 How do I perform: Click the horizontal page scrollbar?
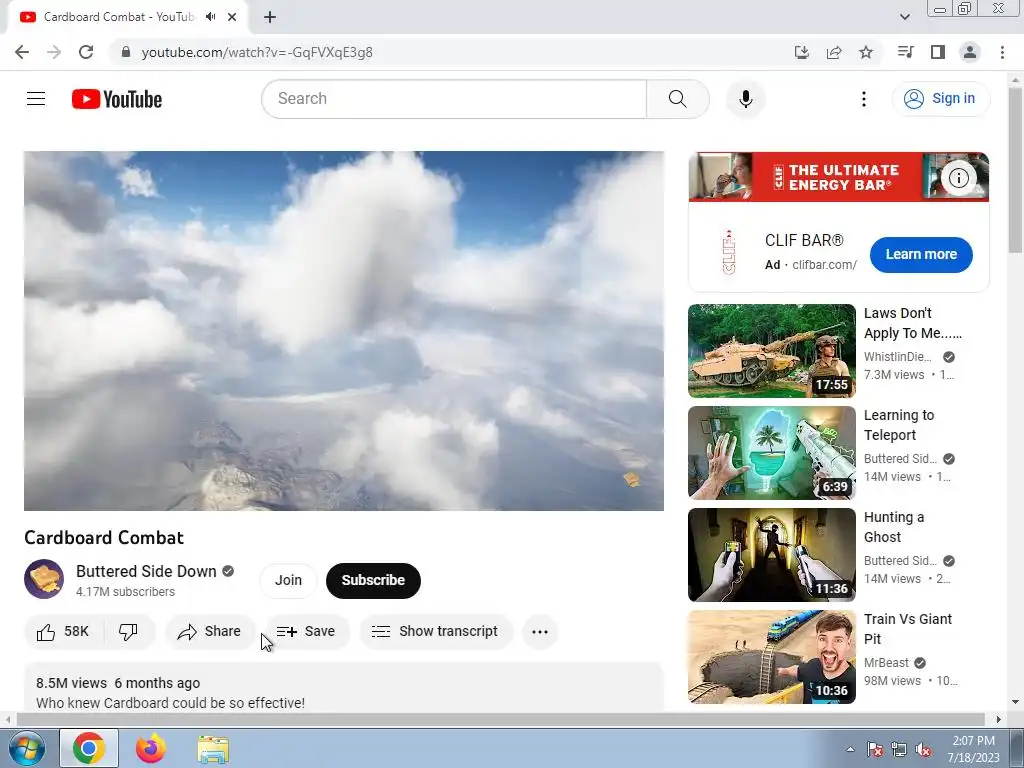tap(500, 719)
